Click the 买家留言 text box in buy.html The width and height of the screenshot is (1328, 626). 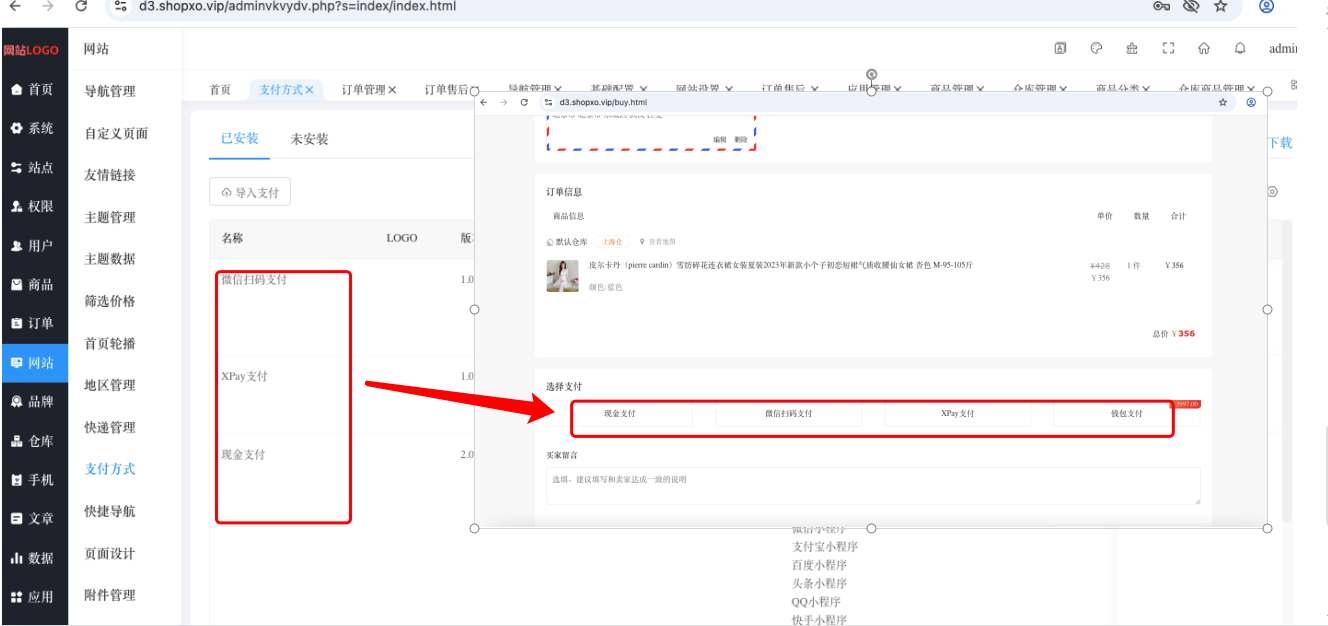(873, 486)
